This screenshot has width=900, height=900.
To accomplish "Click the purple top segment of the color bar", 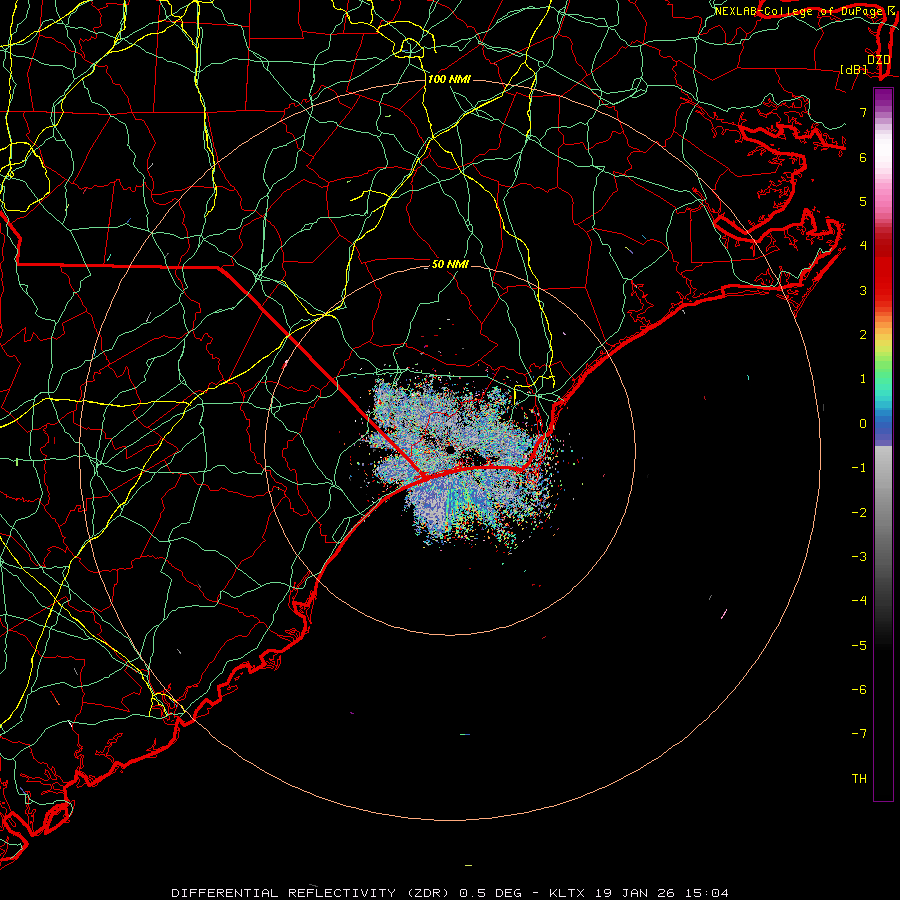I will tap(883, 98).
